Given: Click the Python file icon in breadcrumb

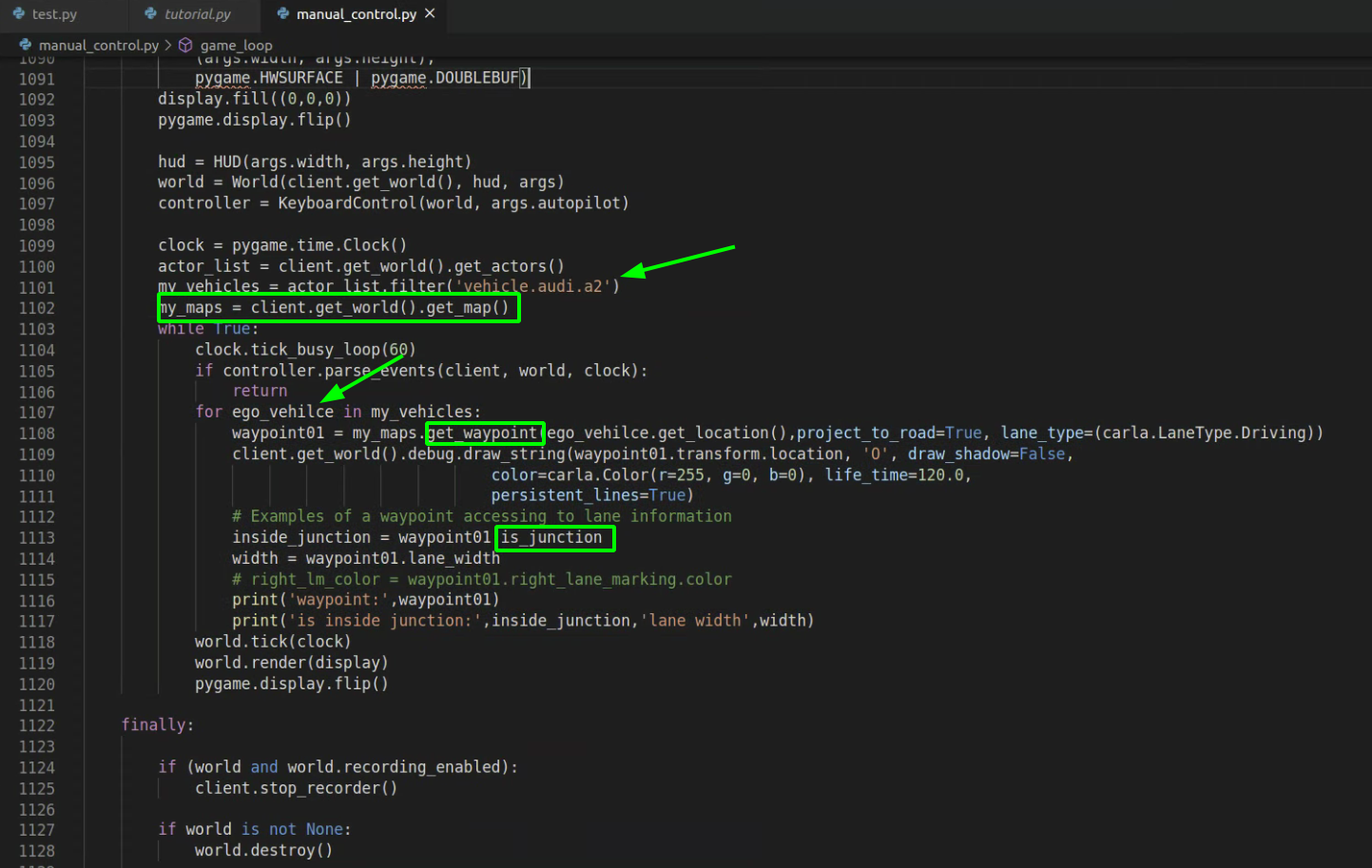Looking at the screenshot, I should tap(26, 45).
